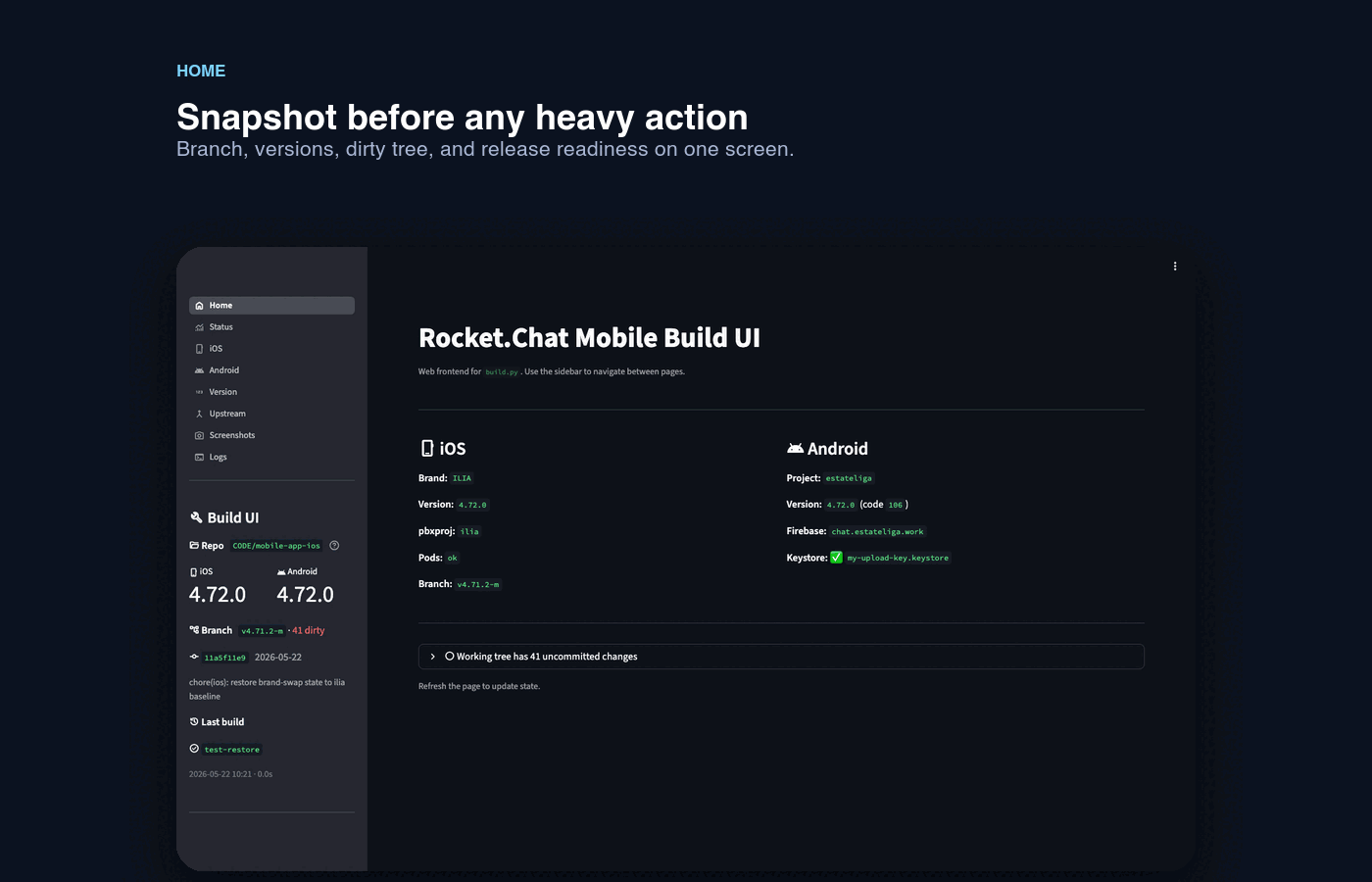Click the estateliga project value

coord(849,478)
